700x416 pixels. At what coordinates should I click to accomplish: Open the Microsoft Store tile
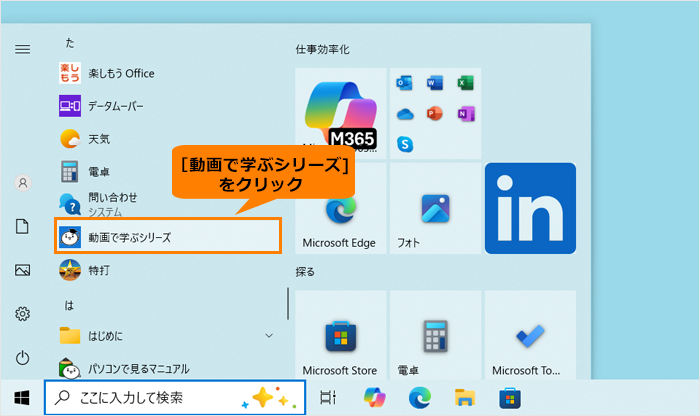(341, 335)
